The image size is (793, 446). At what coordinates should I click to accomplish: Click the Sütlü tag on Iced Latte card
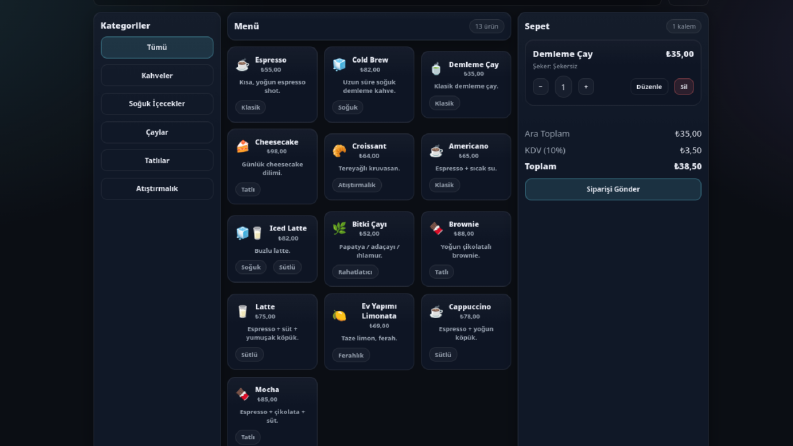[x=287, y=267]
